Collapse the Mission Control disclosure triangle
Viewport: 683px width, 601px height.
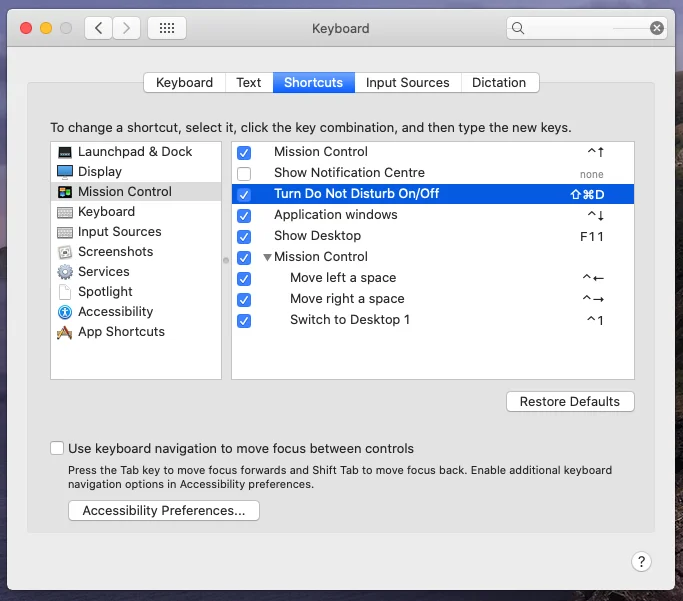(x=267, y=257)
